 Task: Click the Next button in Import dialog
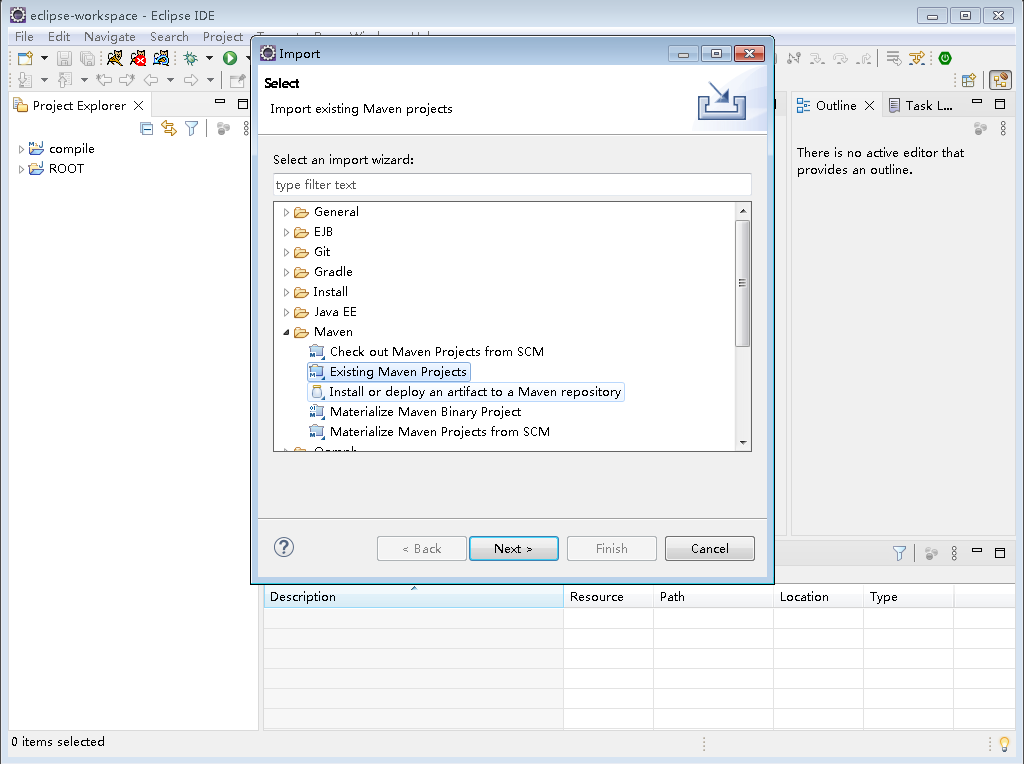pos(514,549)
